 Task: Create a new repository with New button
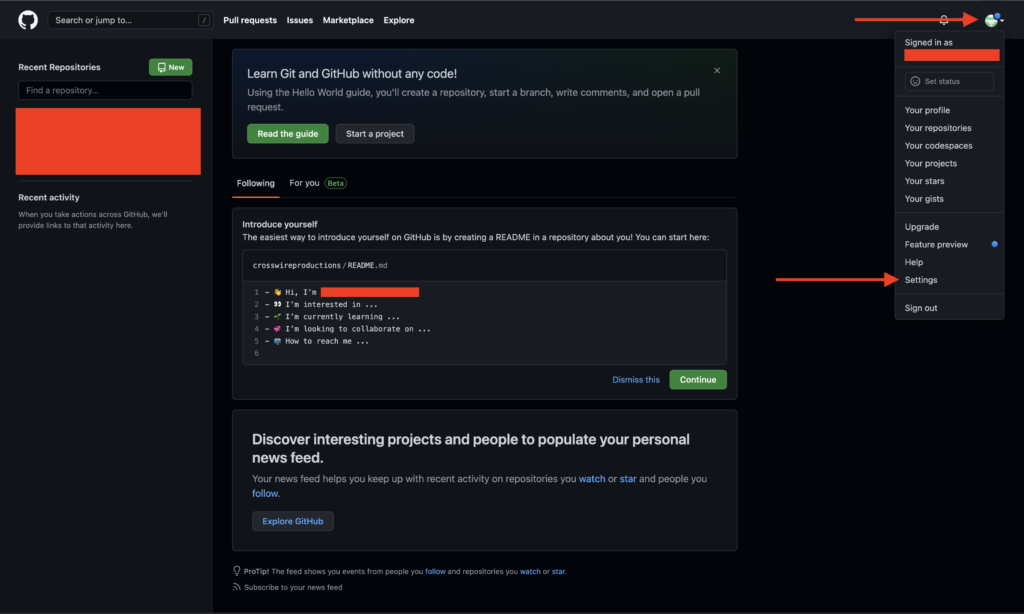[x=170, y=67]
